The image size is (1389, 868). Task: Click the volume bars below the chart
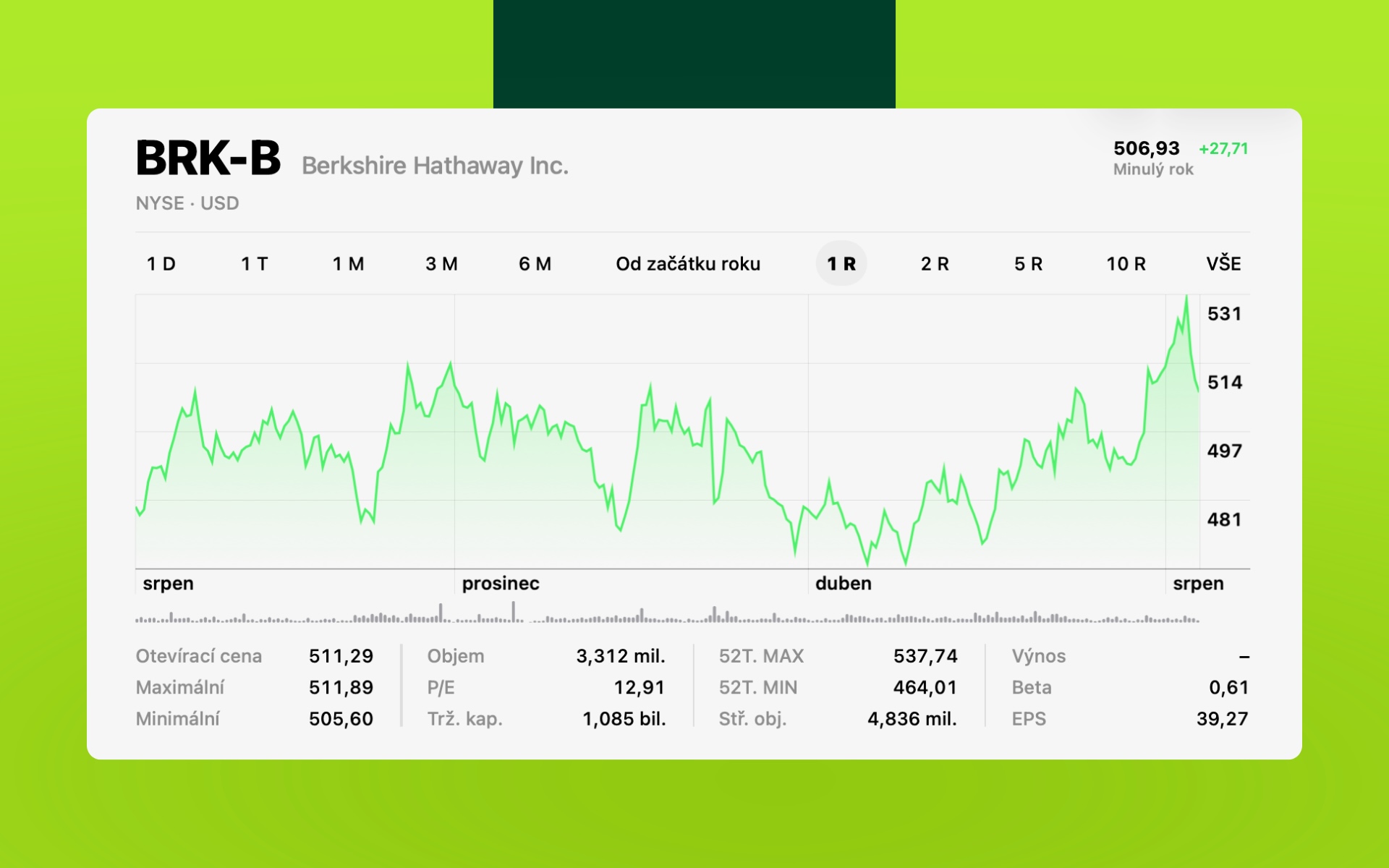(x=667, y=613)
